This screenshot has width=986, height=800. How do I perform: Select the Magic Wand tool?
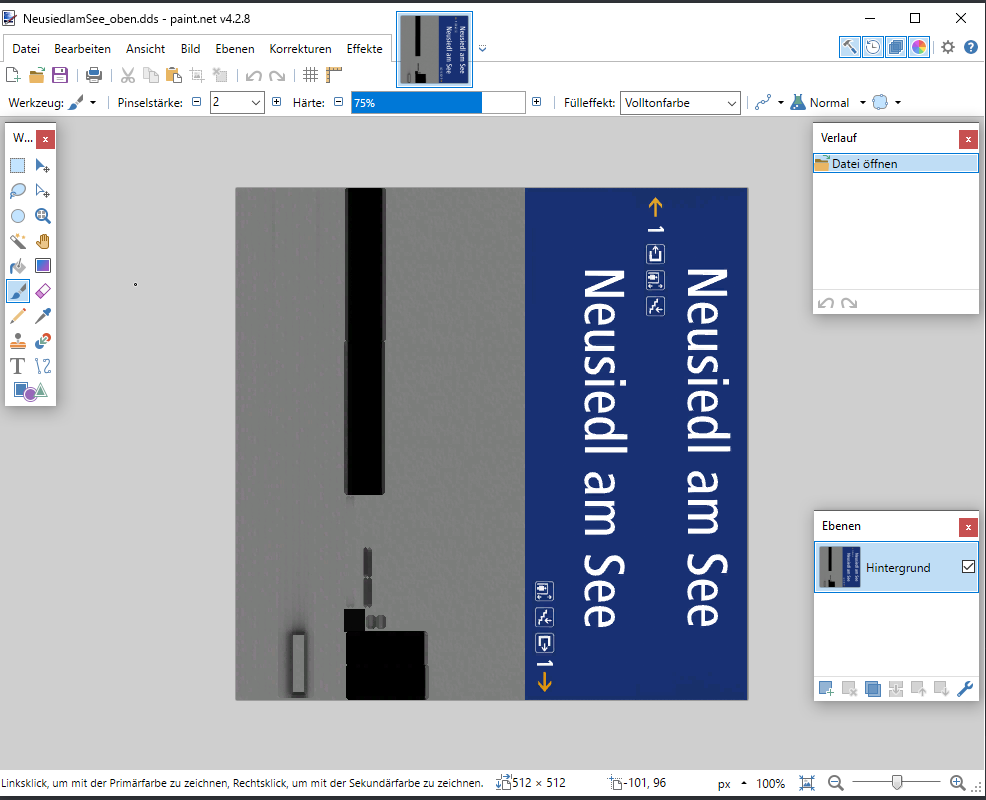point(18,241)
